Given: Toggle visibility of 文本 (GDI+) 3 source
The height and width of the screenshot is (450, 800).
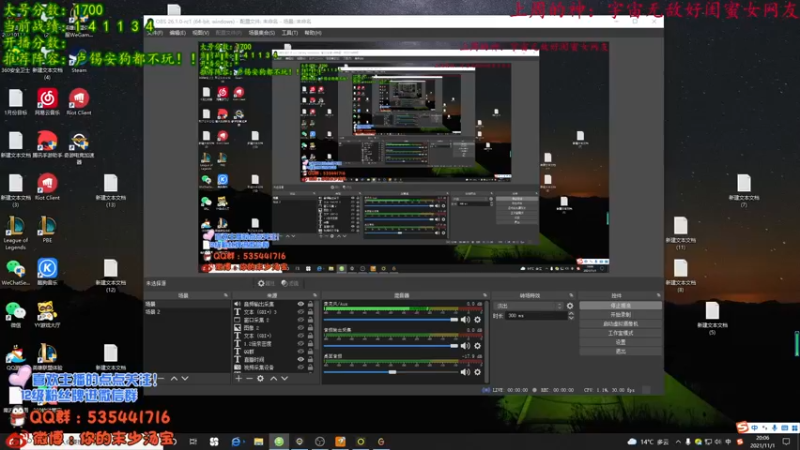Looking at the screenshot, I should point(301,312).
